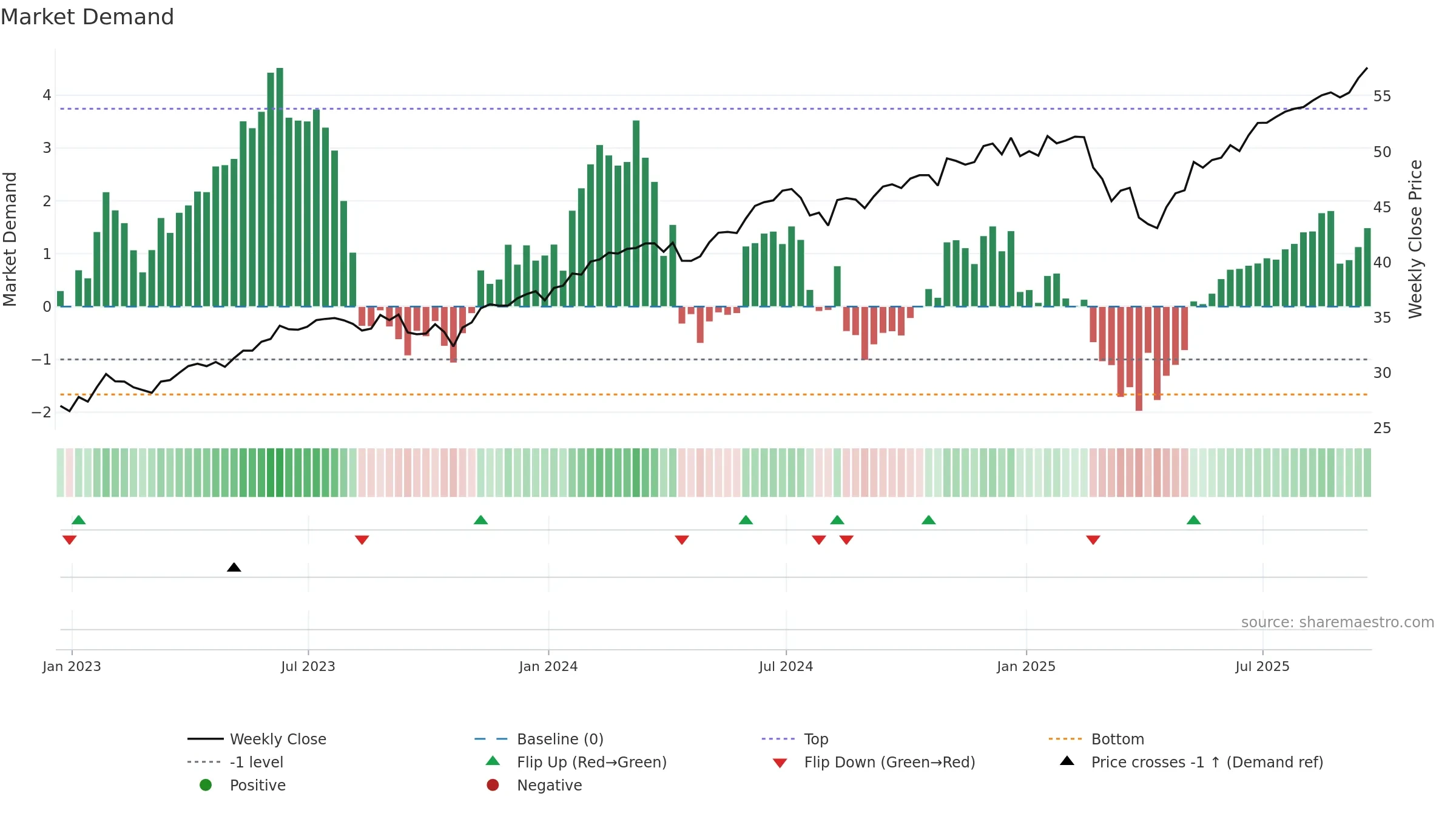
Task: Select Flip Down (Green→Red) legend text
Action: coord(889,762)
